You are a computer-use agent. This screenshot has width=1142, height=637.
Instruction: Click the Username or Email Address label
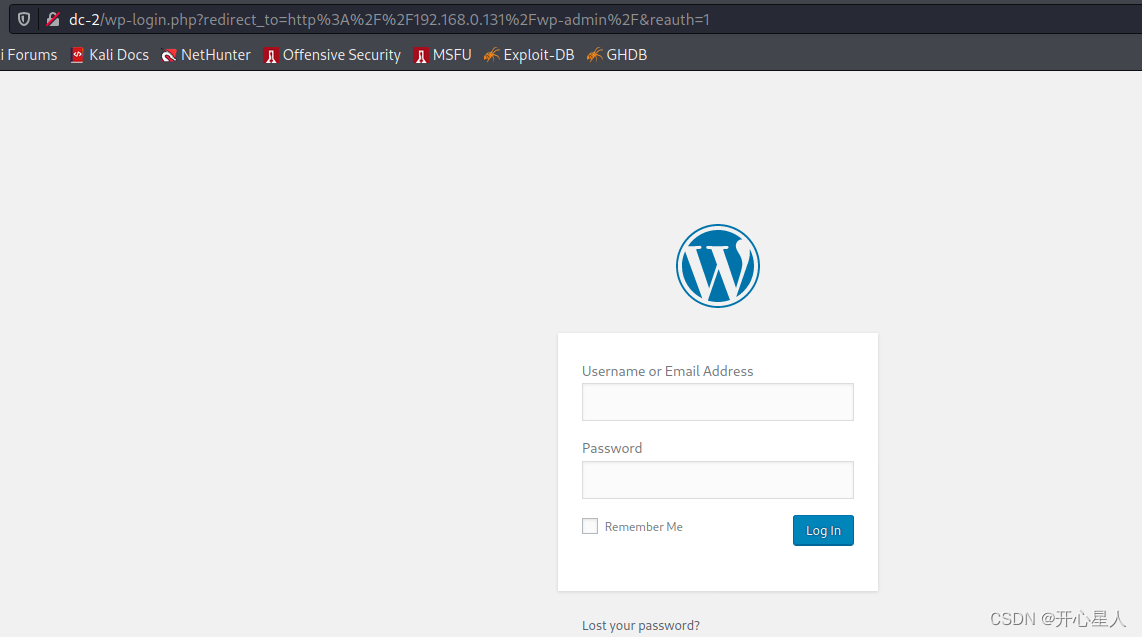pos(667,371)
